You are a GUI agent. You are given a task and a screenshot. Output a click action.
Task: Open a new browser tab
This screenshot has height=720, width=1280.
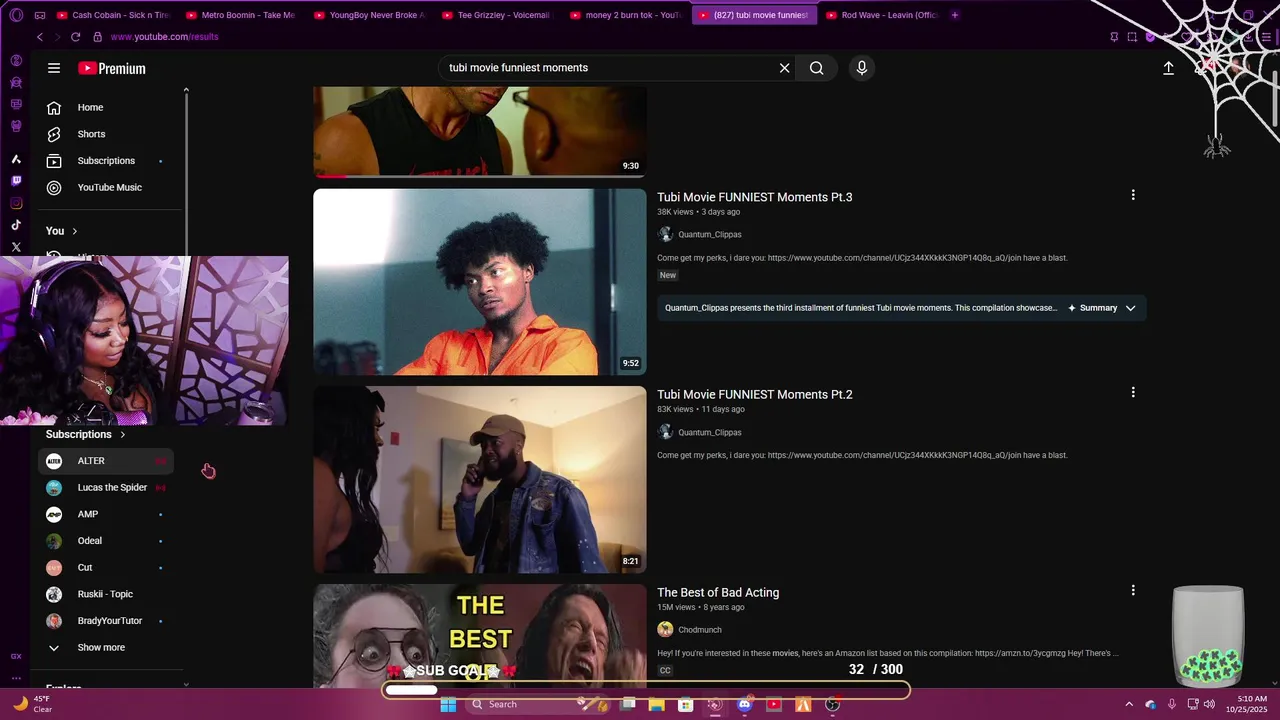[955, 15]
